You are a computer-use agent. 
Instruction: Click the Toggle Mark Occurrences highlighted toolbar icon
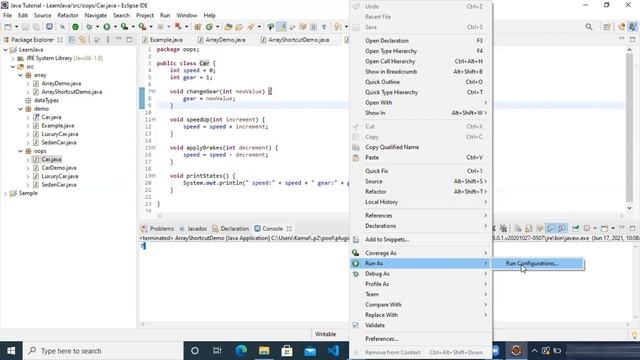pos(282,27)
